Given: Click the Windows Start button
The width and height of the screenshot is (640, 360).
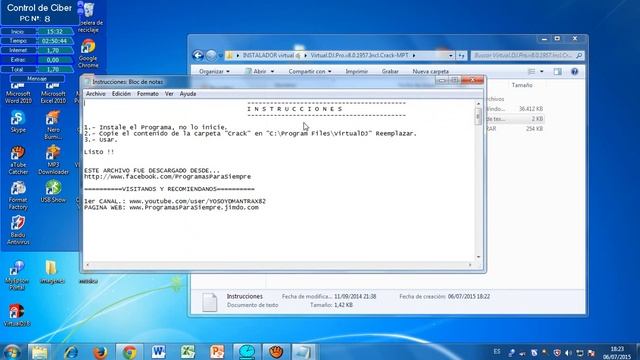Looking at the screenshot, I should tap(11, 352).
